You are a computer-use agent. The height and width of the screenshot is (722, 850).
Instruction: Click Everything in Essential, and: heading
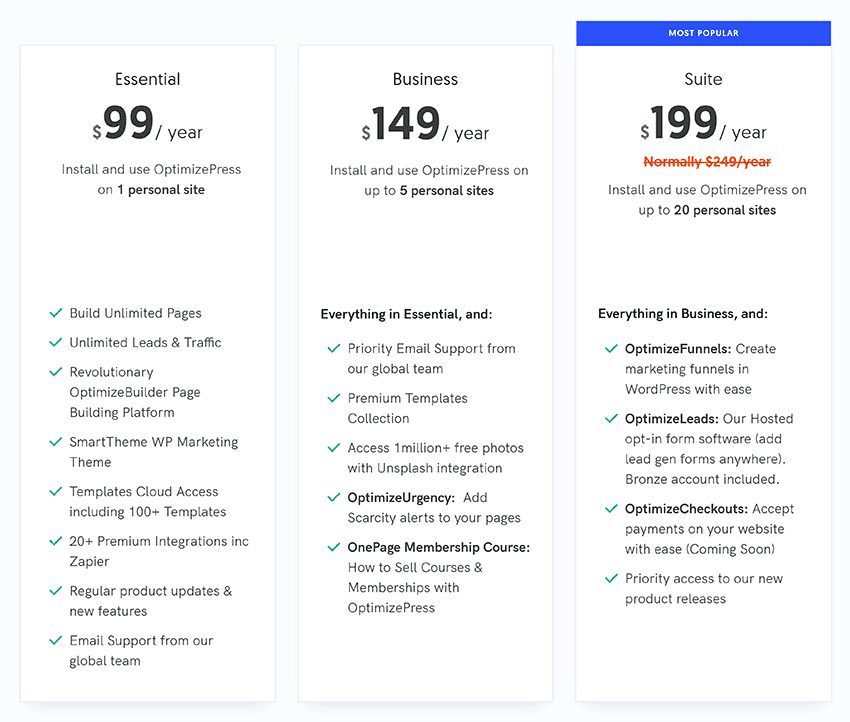[x=407, y=314]
